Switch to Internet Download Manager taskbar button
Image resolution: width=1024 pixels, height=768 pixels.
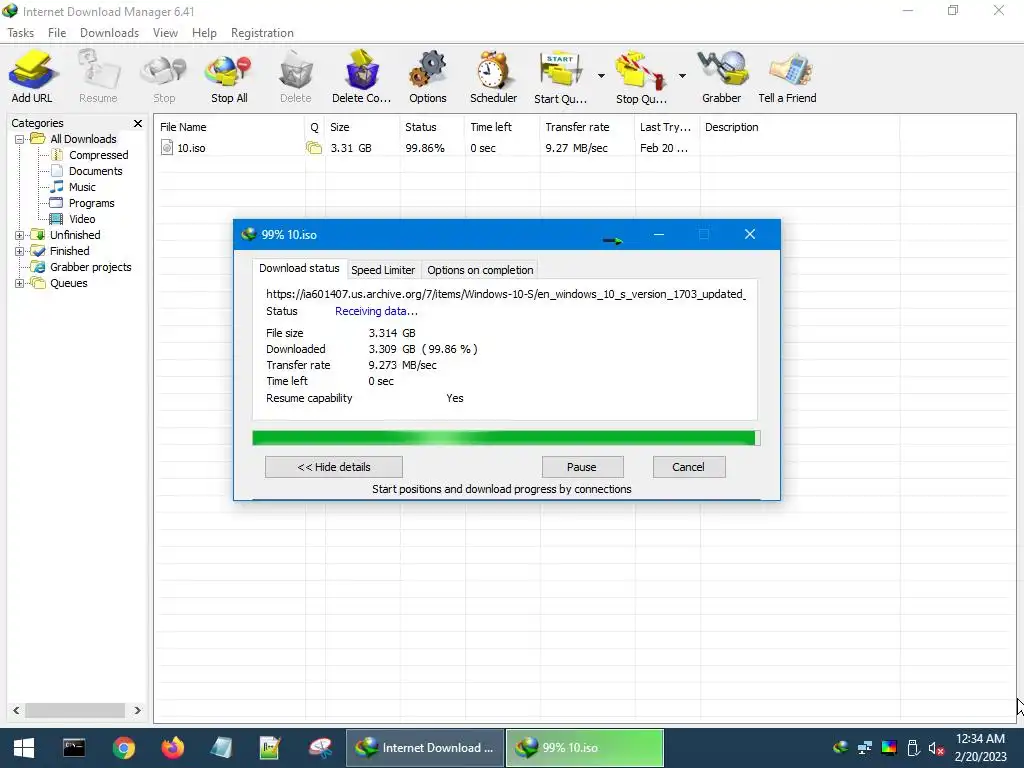tap(424, 748)
